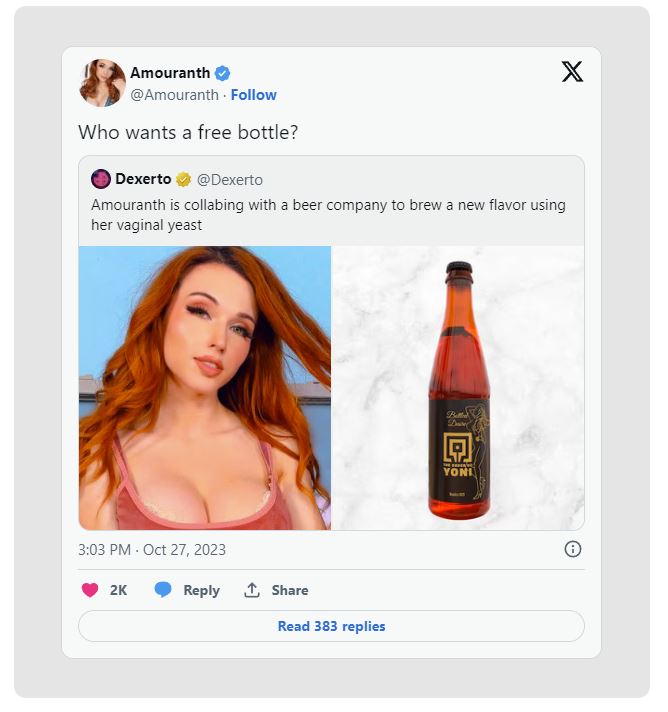Image resolution: width=668 pixels, height=712 pixels.
Task: Open the beer bottle image
Action: [458, 388]
